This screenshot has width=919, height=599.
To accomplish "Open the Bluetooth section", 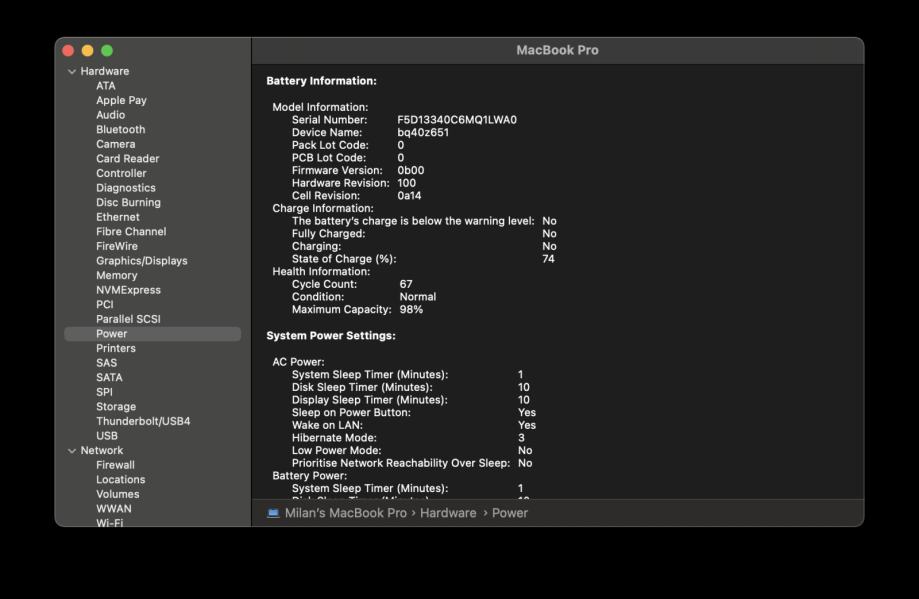I will pyautogui.click(x=120, y=130).
